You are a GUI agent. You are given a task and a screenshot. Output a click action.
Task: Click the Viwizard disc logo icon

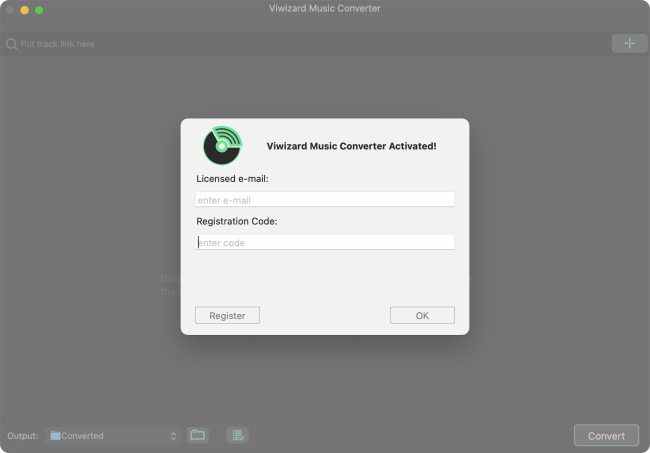coord(223,145)
